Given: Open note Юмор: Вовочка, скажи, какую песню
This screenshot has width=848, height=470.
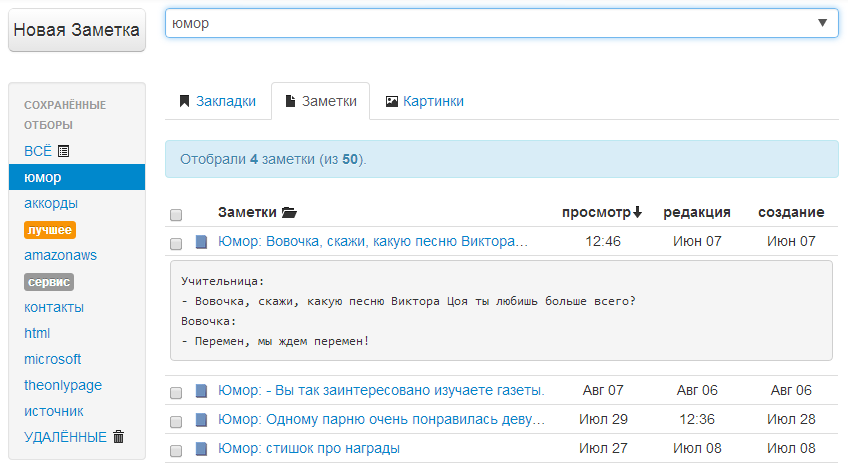Looking at the screenshot, I should 373,241.
